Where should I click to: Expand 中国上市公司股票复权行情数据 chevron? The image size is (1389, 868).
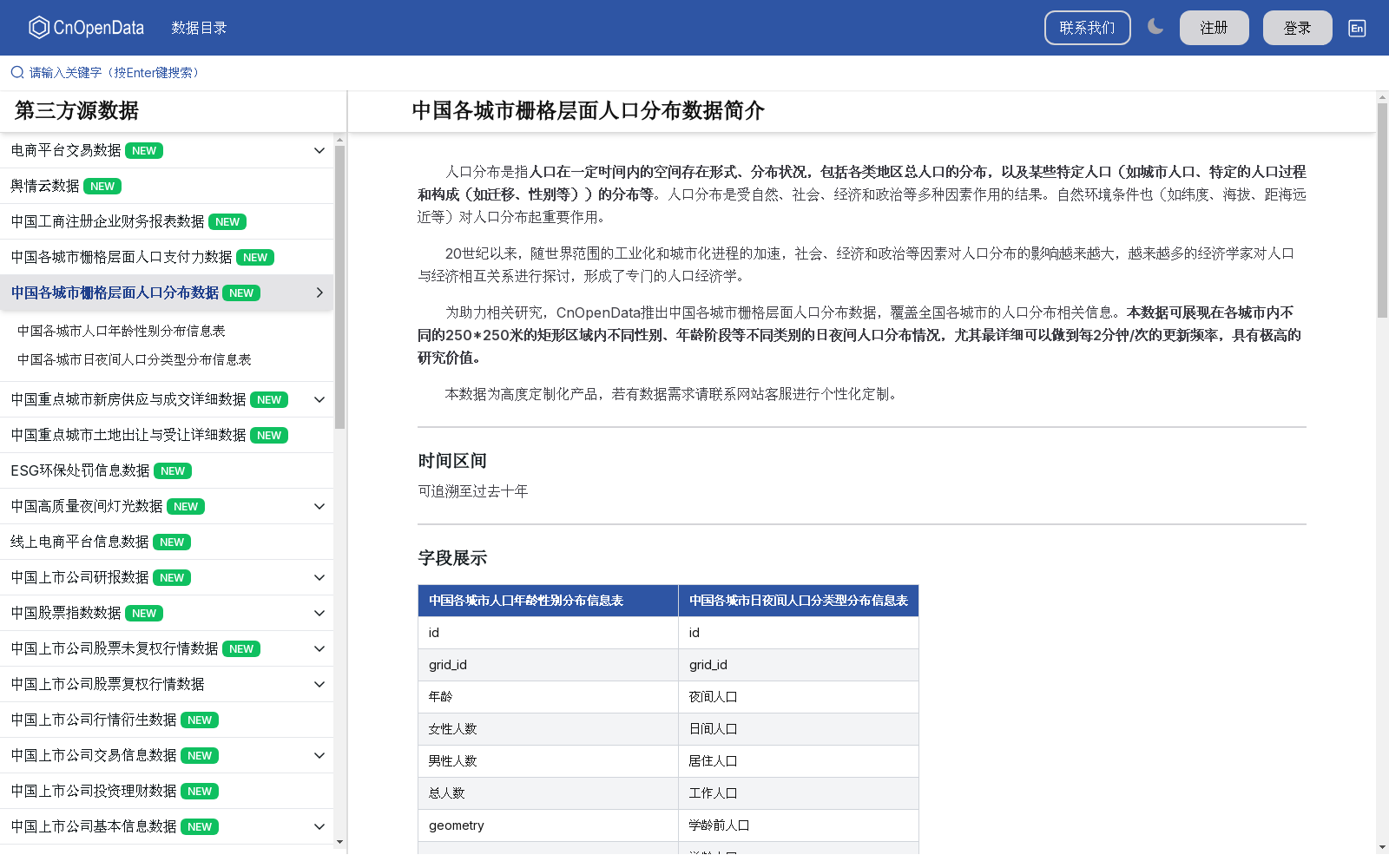point(319,684)
